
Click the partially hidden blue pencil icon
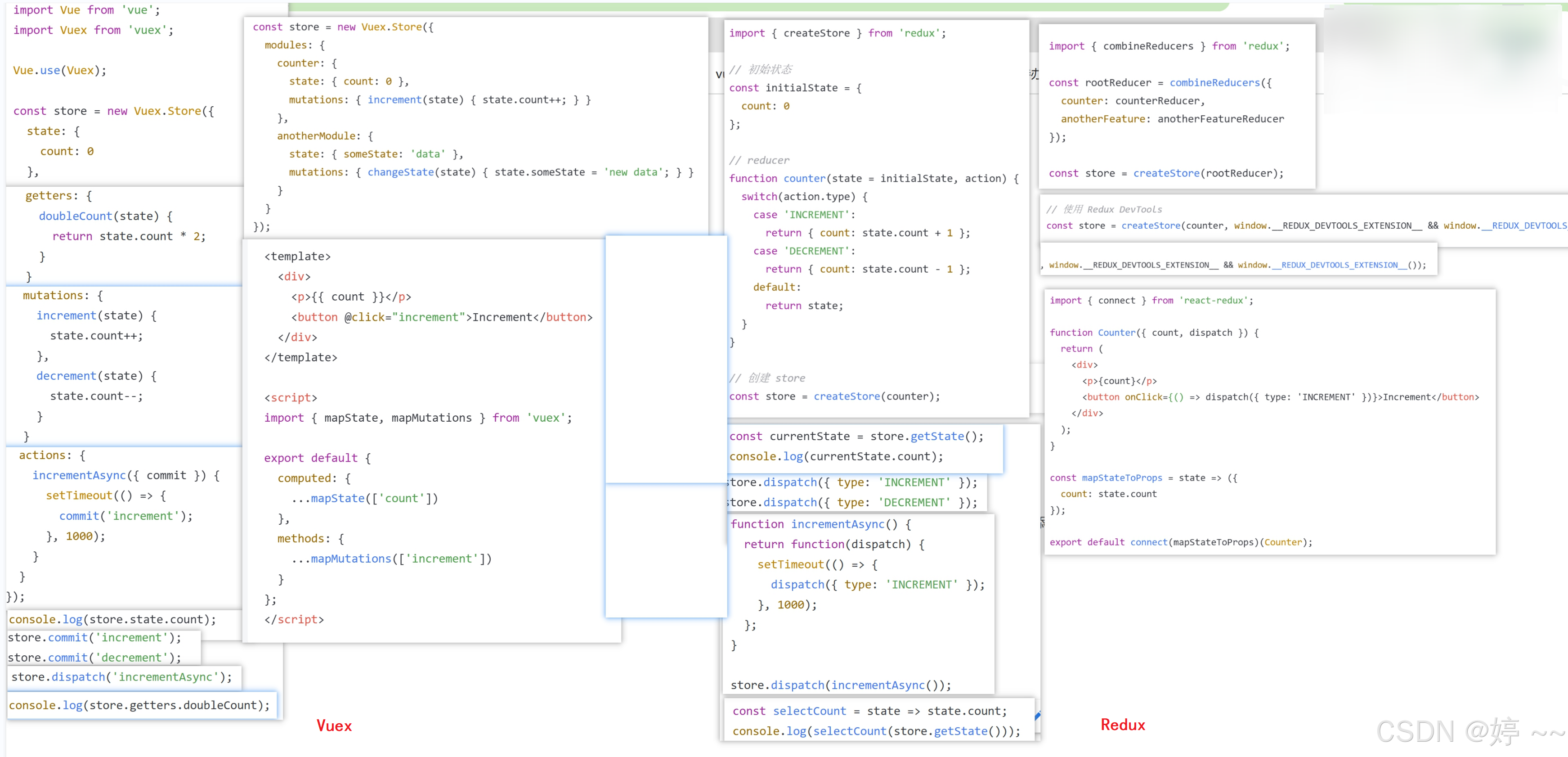[x=1037, y=716]
